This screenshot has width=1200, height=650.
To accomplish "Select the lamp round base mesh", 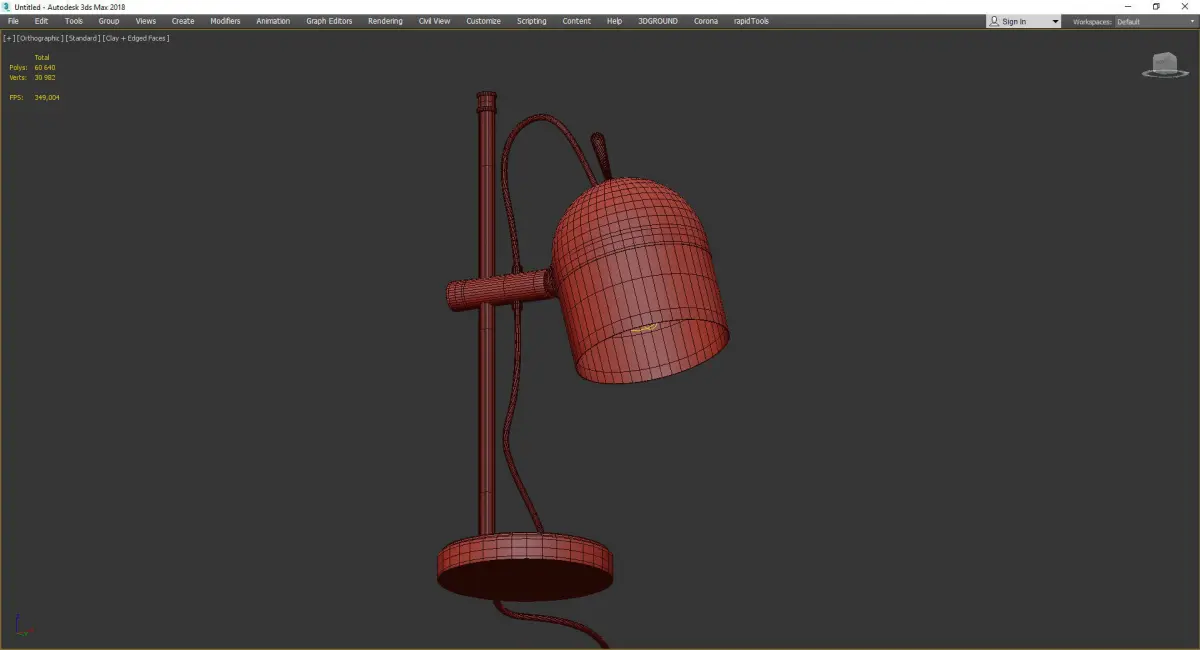I will [x=525, y=566].
